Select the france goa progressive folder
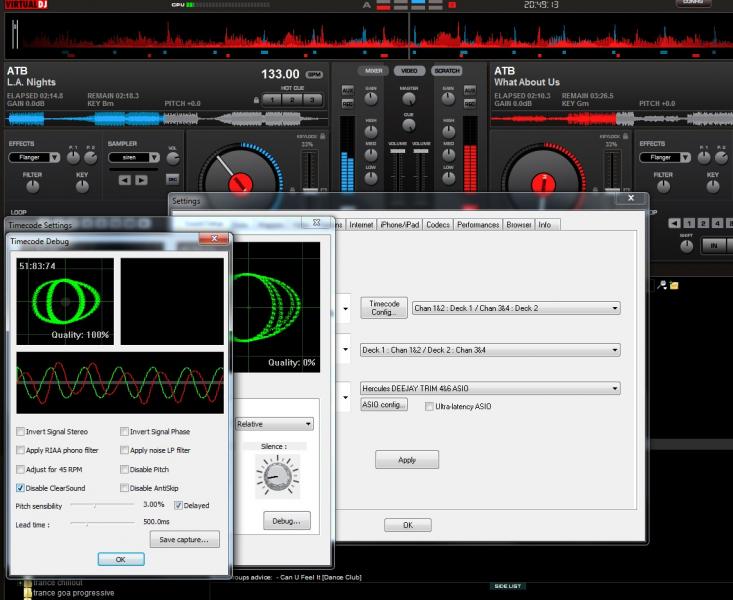The height and width of the screenshot is (600, 733). (72, 593)
